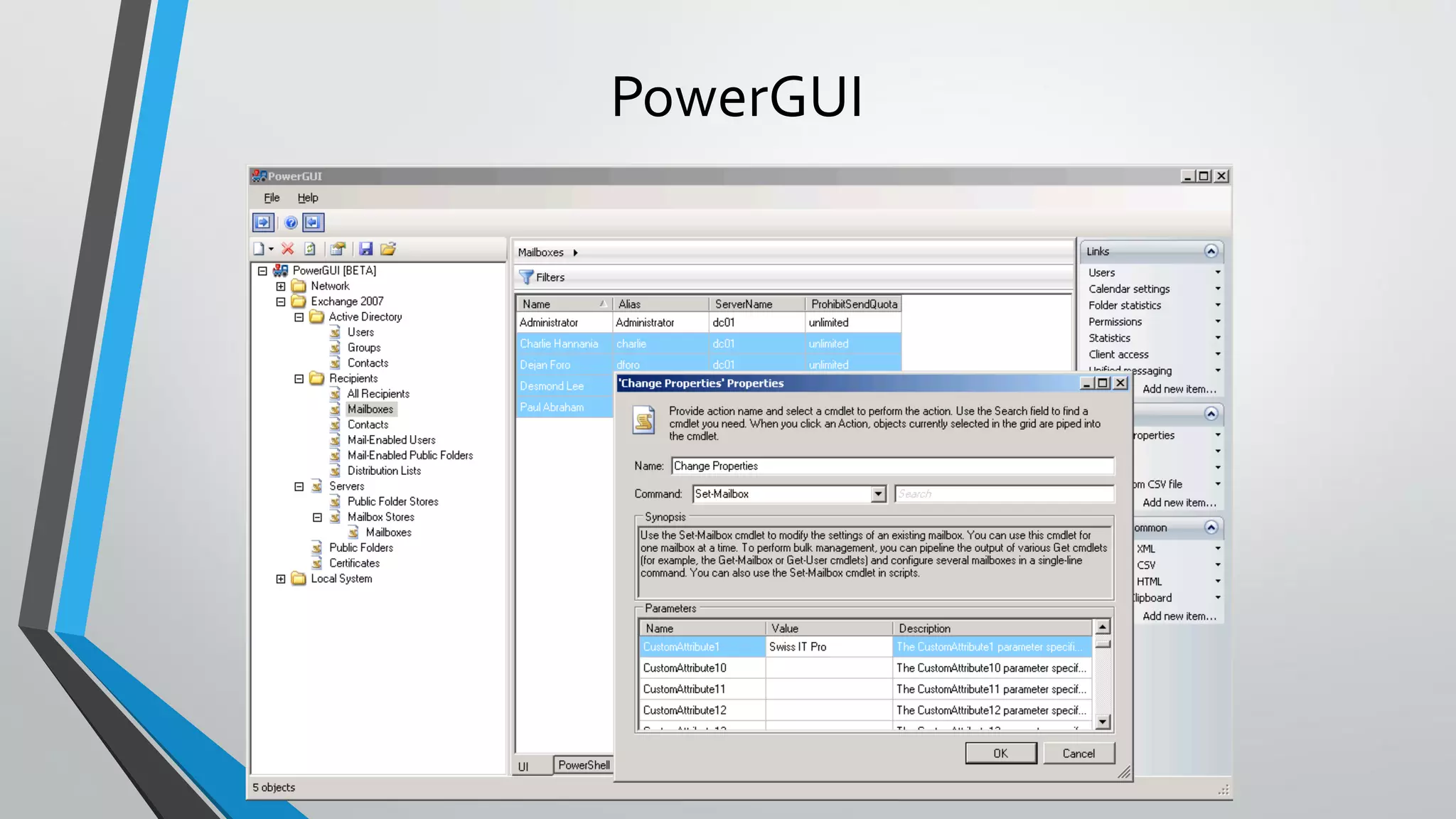Click the red X delete icon
1456x819 pixels.
click(x=287, y=249)
